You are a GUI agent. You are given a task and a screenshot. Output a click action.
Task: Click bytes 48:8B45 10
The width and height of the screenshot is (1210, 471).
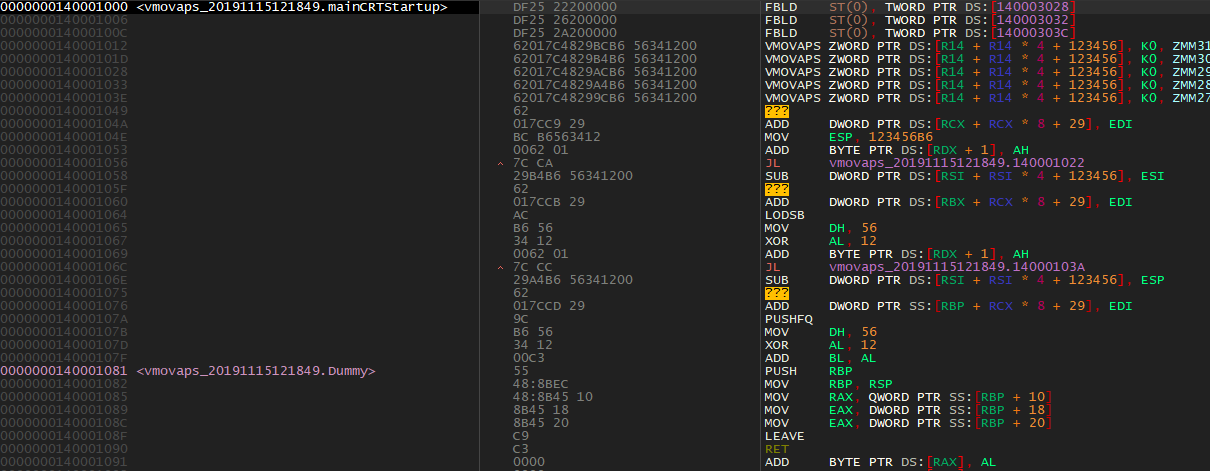coord(552,397)
